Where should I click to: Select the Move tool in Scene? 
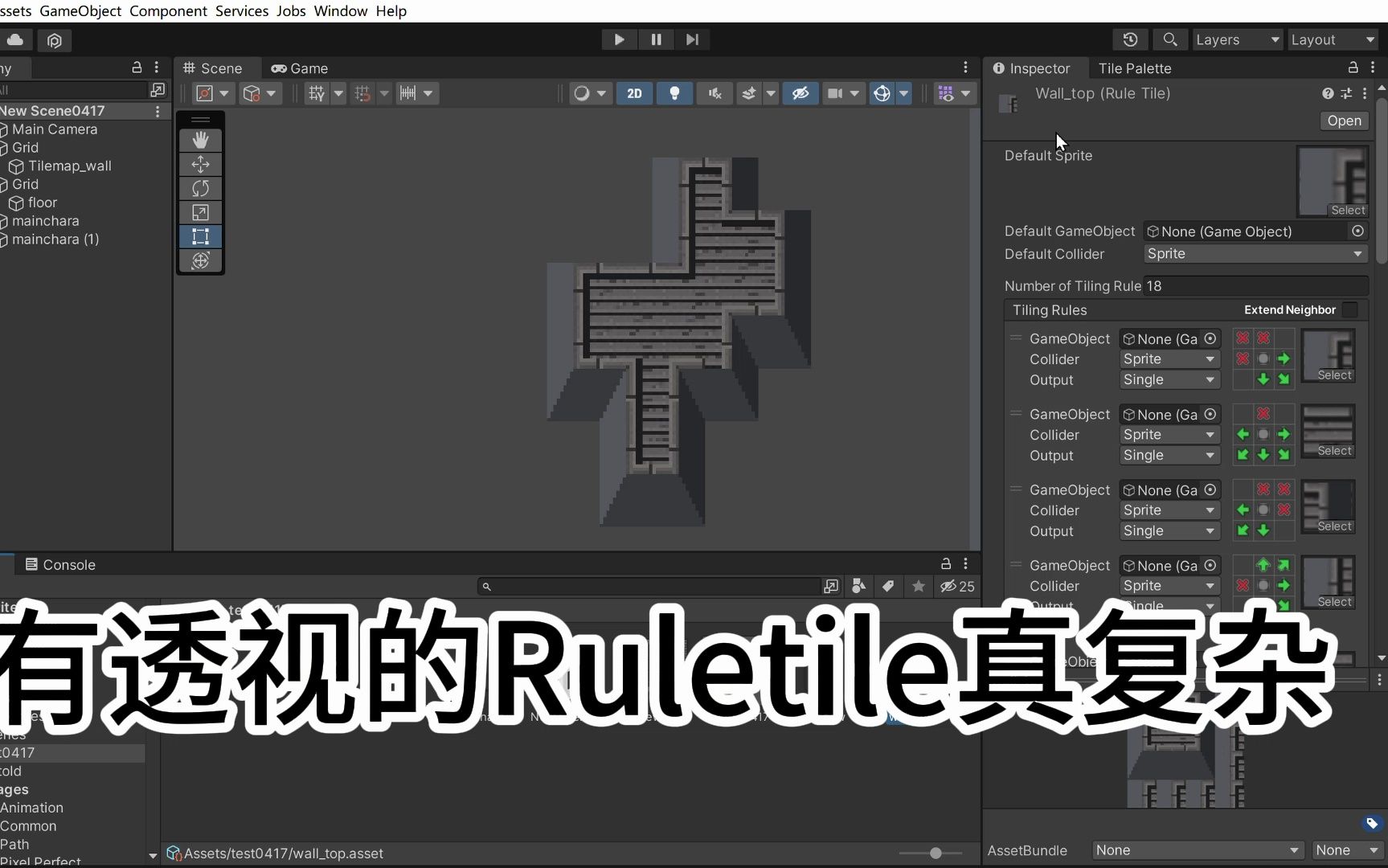coord(200,164)
